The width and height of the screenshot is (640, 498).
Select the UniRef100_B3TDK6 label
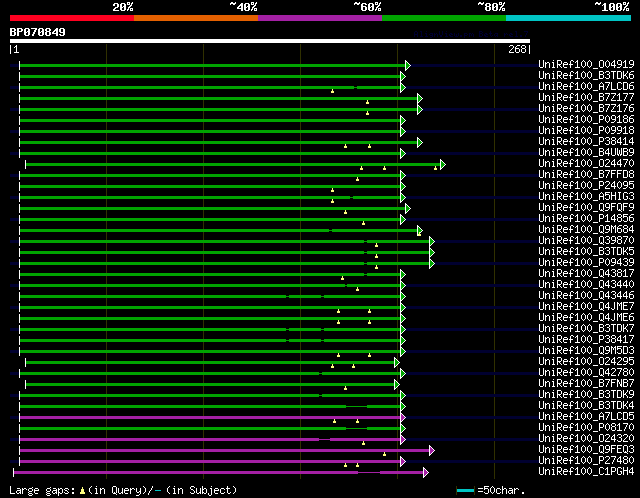586,76
